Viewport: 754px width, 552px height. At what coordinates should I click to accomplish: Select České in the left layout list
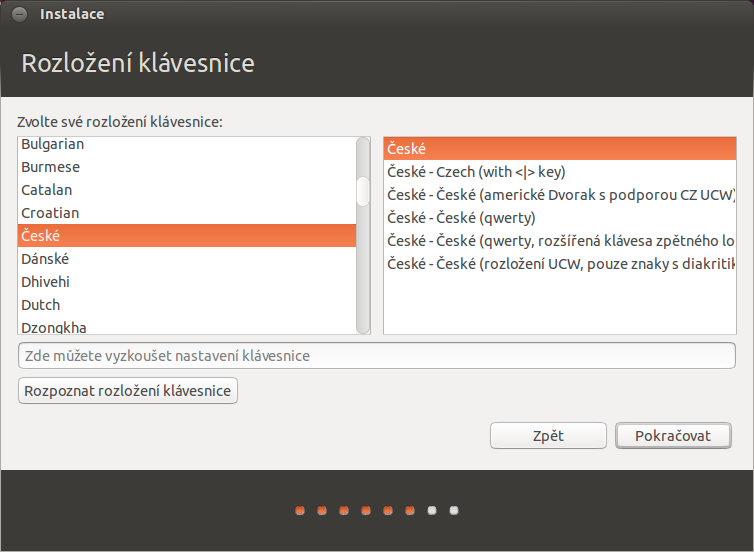tap(187, 236)
